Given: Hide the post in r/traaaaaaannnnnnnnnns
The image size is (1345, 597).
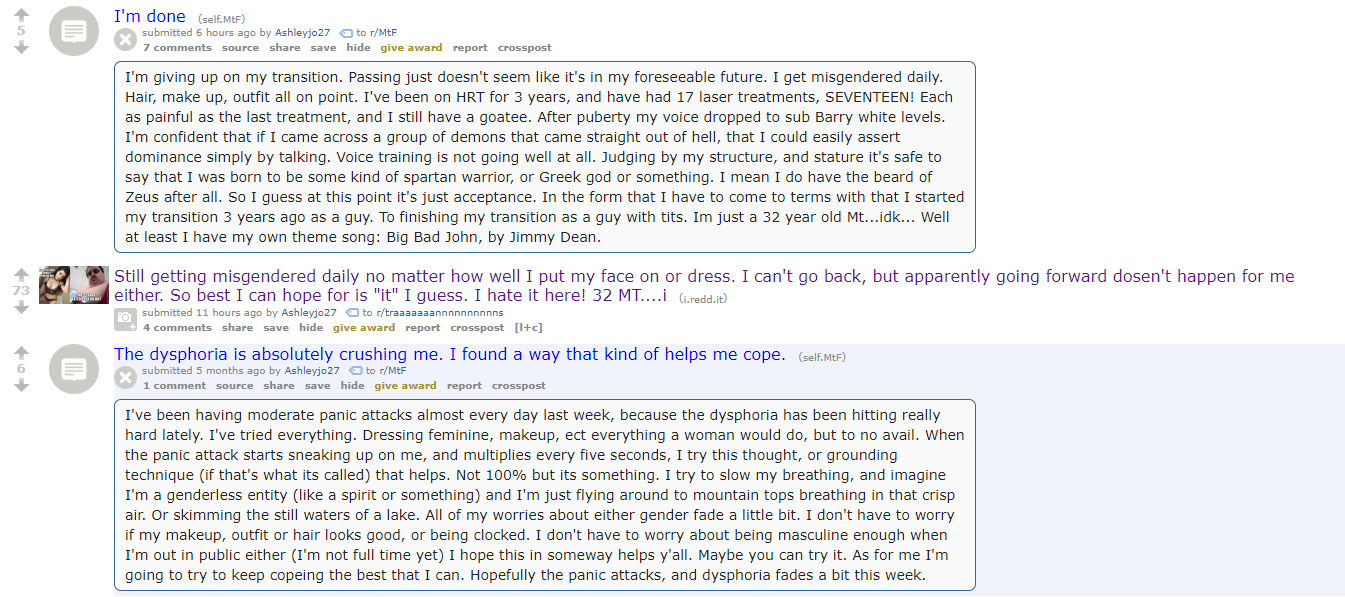Looking at the screenshot, I should (311, 328).
